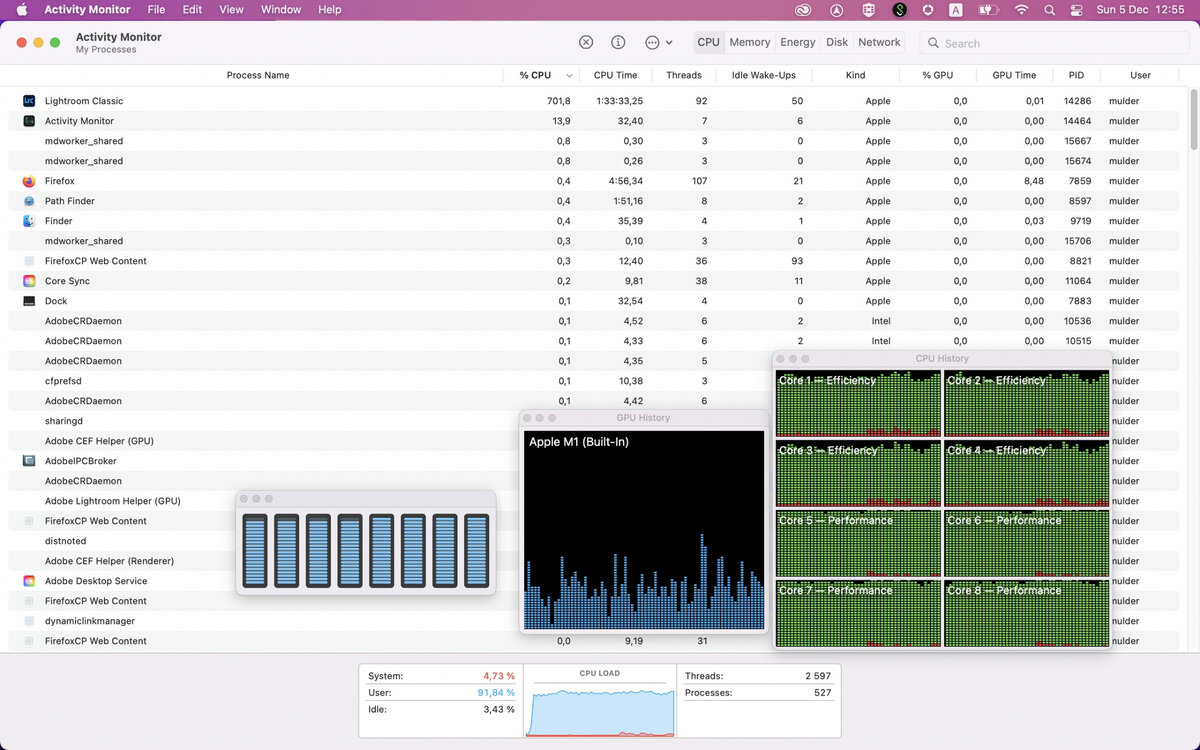Click the Adobe Desktop Service icon
This screenshot has height=750, width=1200.
[x=29, y=581]
